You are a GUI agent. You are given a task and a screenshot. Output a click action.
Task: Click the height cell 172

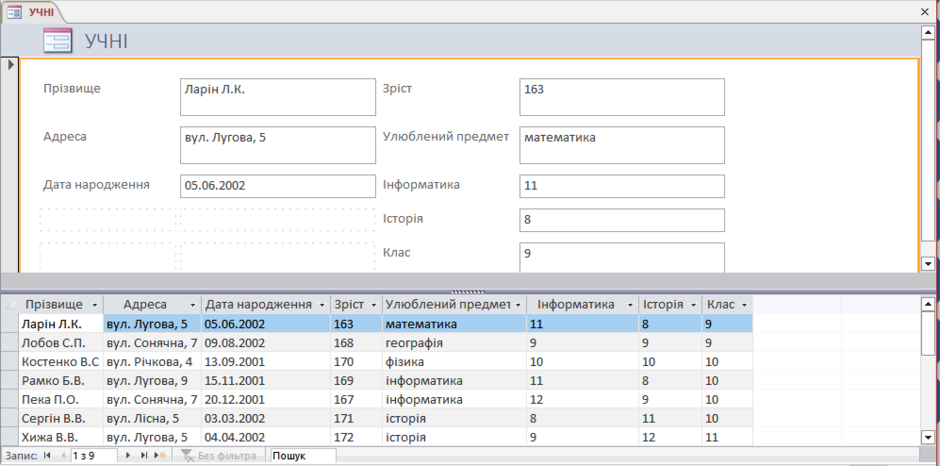[356, 437]
